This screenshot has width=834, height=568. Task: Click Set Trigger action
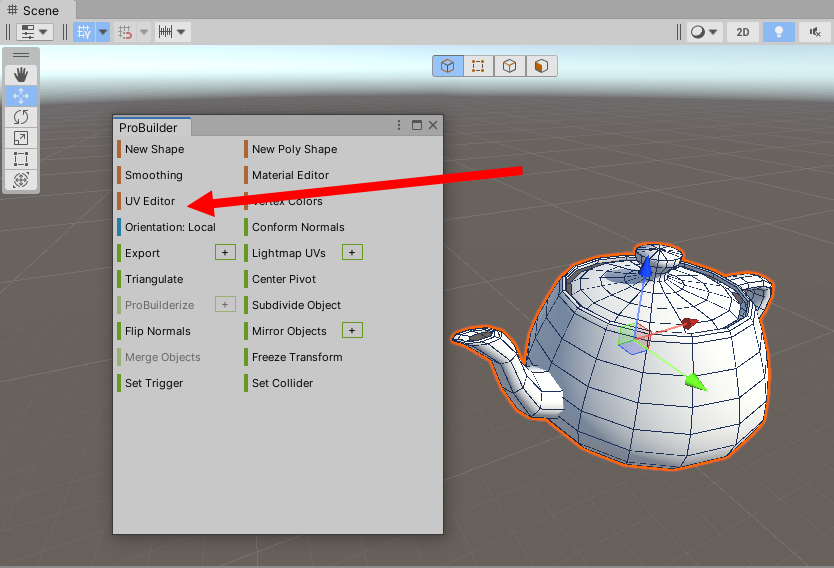(154, 384)
